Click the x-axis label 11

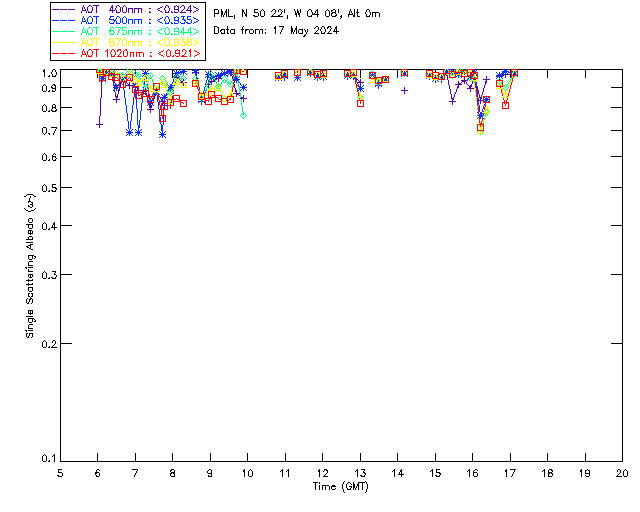tap(285, 473)
